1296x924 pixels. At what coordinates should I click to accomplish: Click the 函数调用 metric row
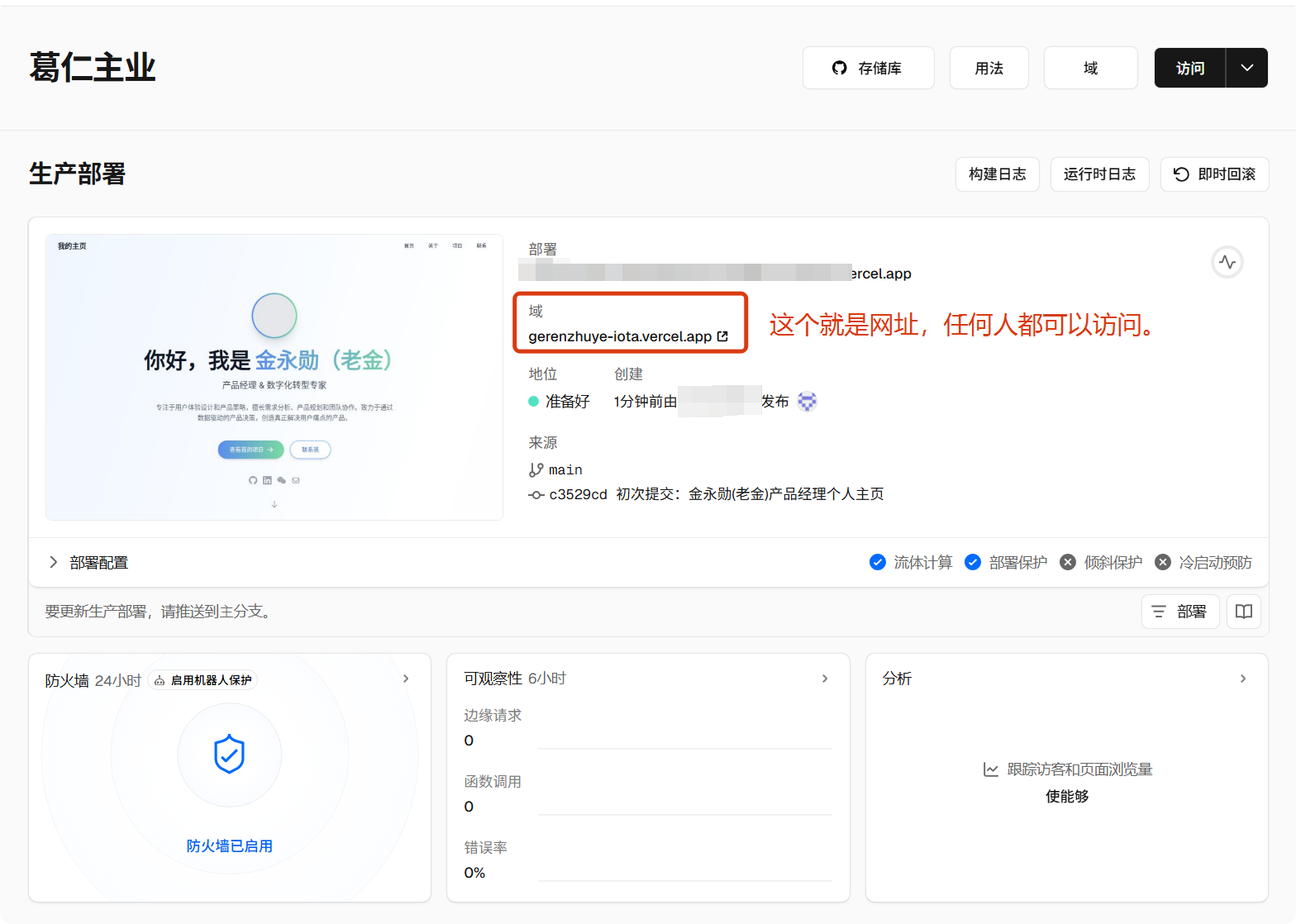coord(648,794)
